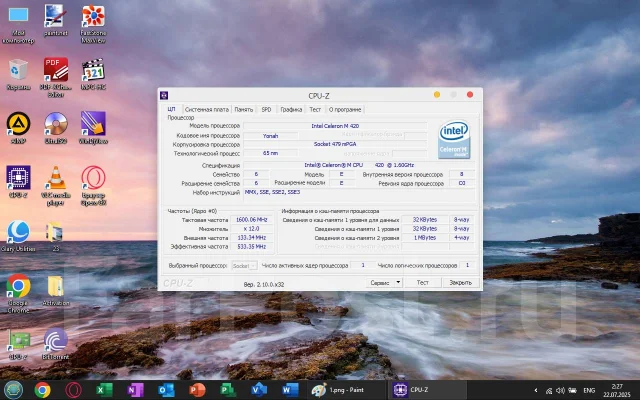Viewport: 640px width, 400px height.
Task: Launch OneNote from the taskbar
Action: 135,390
